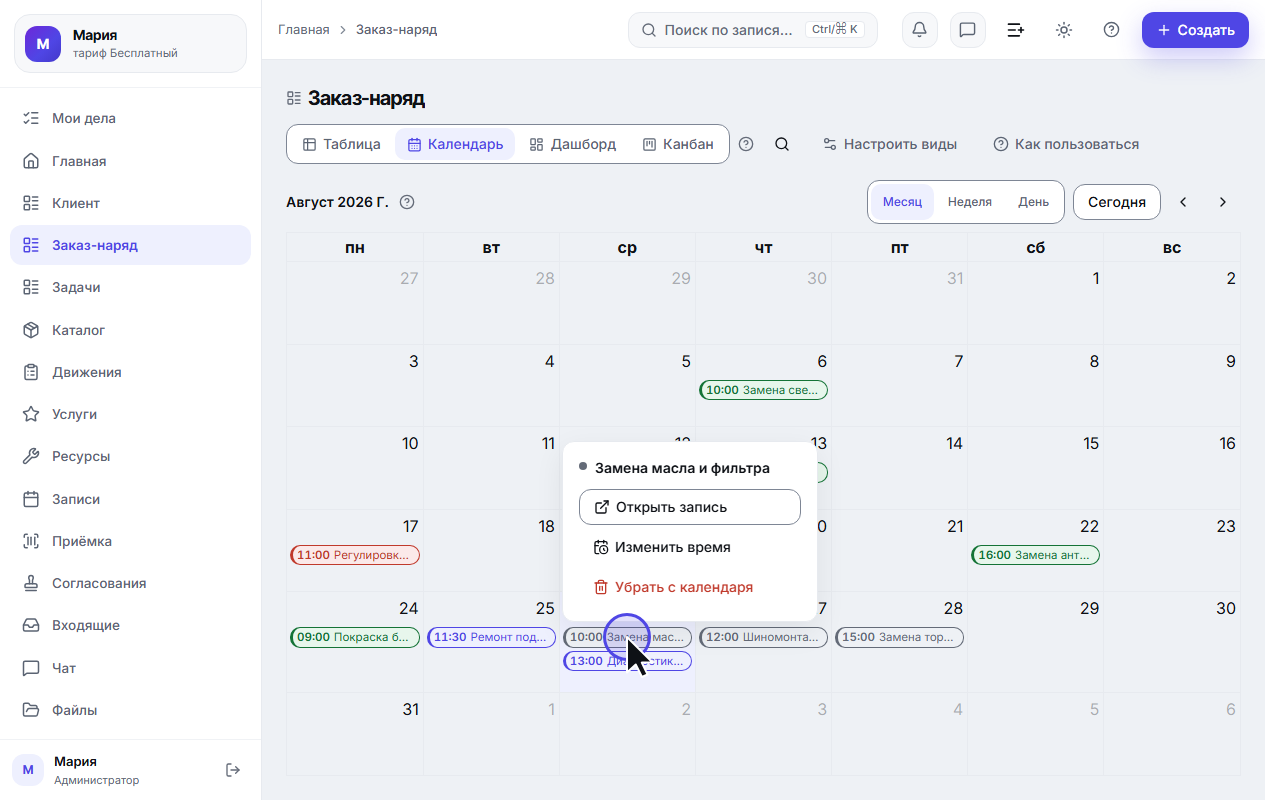Viewport: 1280px width, 800px height.
Task: Select Неделя calendar range
Action: 970,202
